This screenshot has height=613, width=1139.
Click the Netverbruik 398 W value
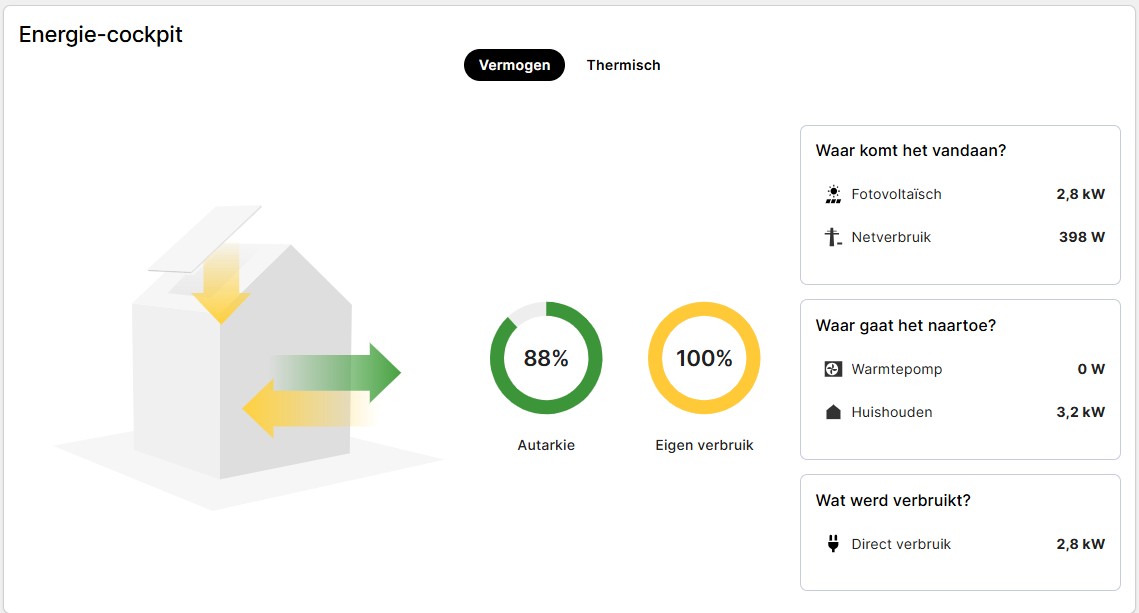click(x=1082, y=238)
